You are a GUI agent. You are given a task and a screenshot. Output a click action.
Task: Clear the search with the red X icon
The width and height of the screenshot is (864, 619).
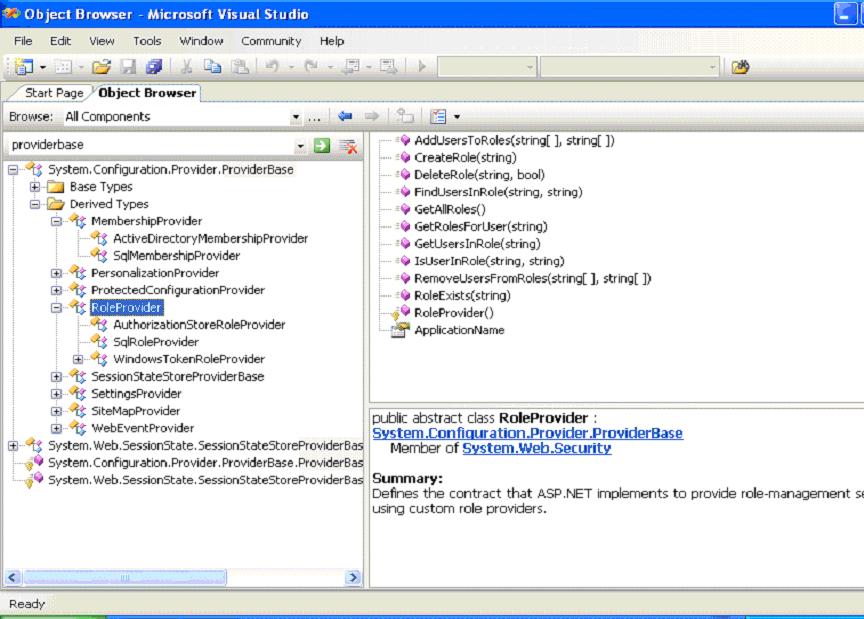(348, 146)
